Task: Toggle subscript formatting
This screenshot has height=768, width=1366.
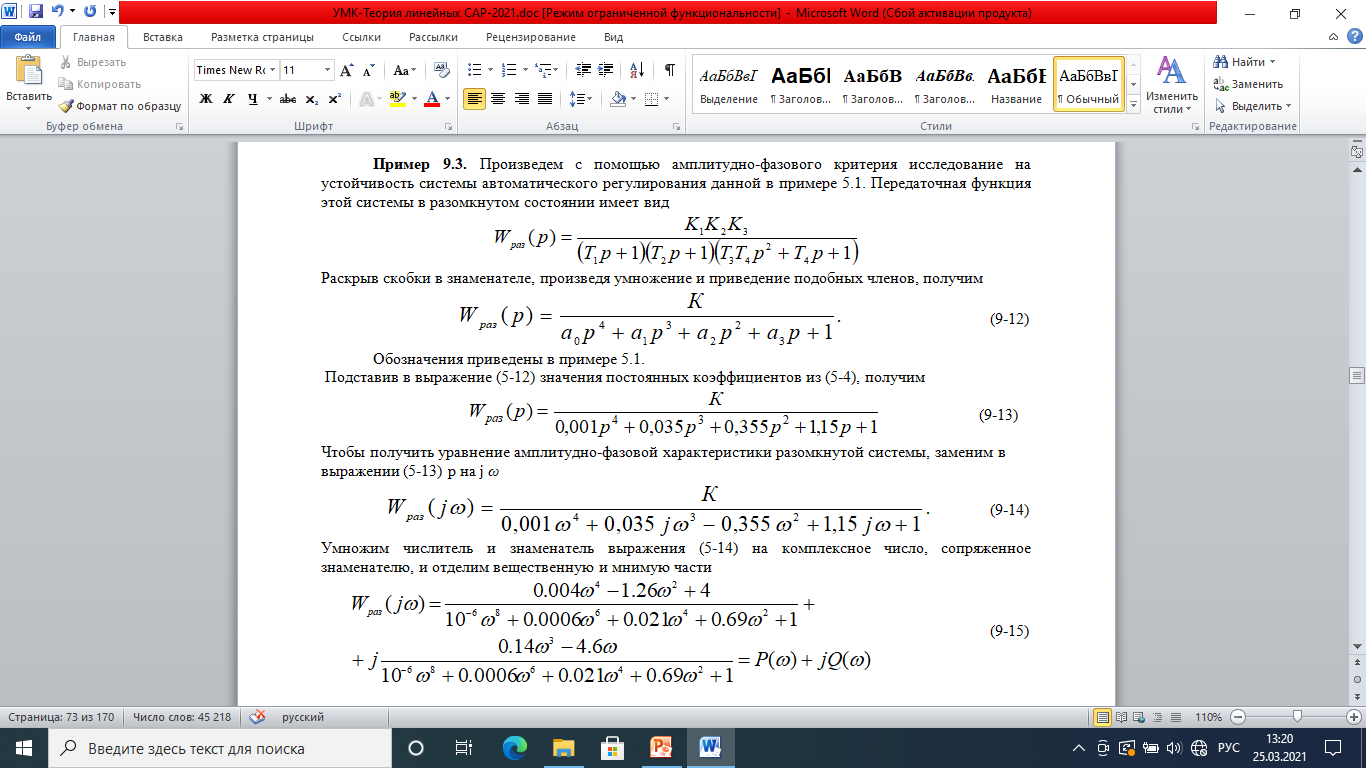Action: coord(312,98)
